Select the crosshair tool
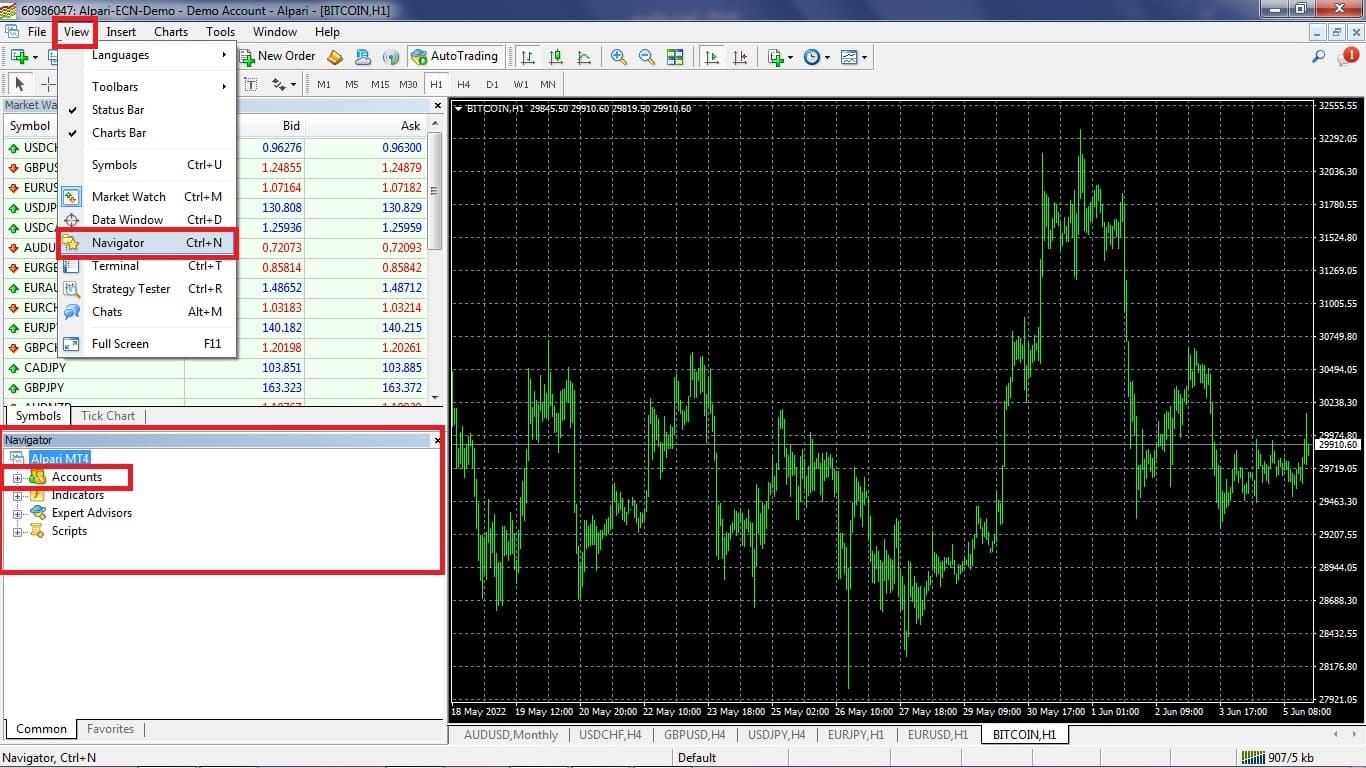 [47, 84]
